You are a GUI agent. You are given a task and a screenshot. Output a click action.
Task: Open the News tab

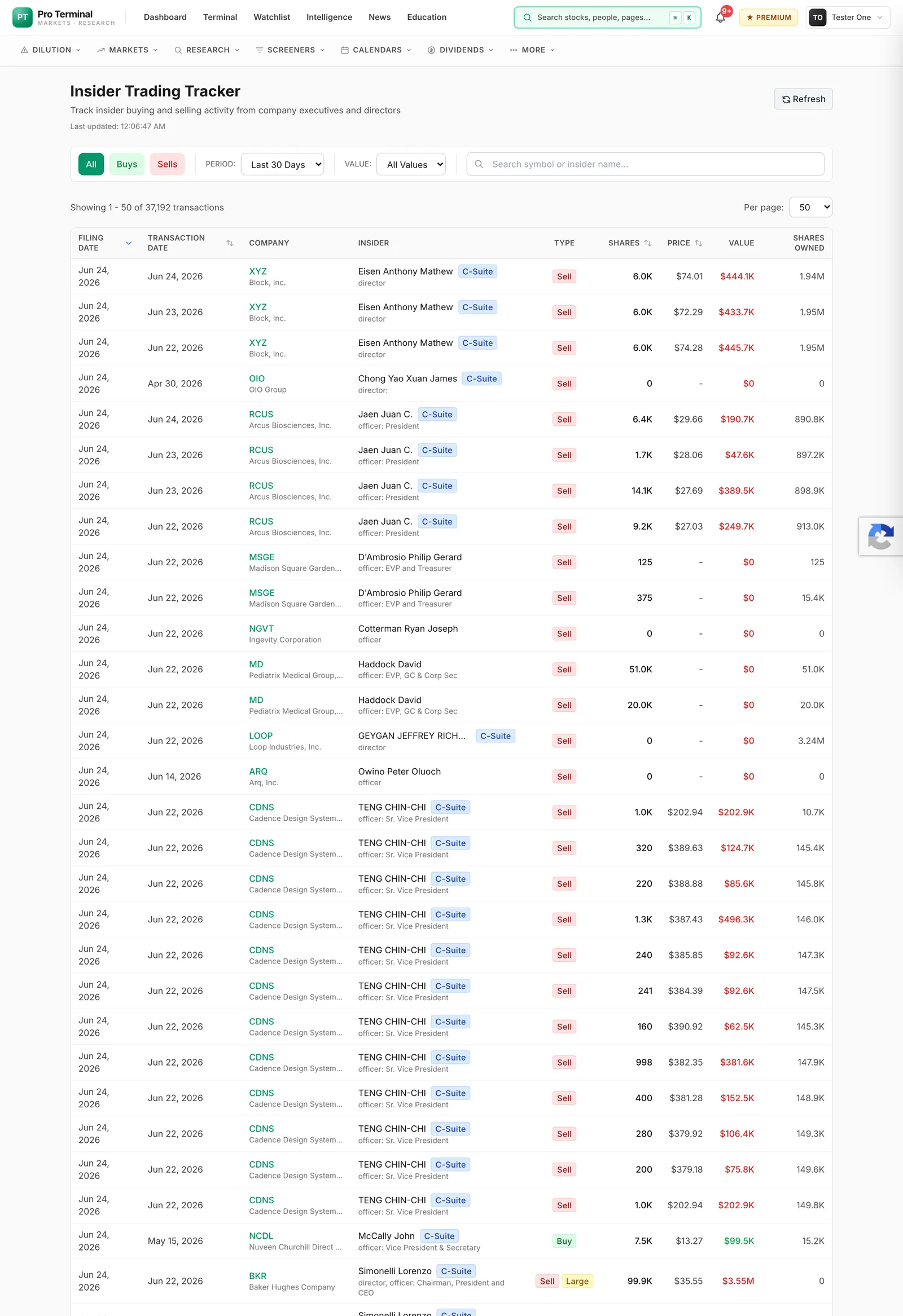pyautogui.click(x=379, y=17)
